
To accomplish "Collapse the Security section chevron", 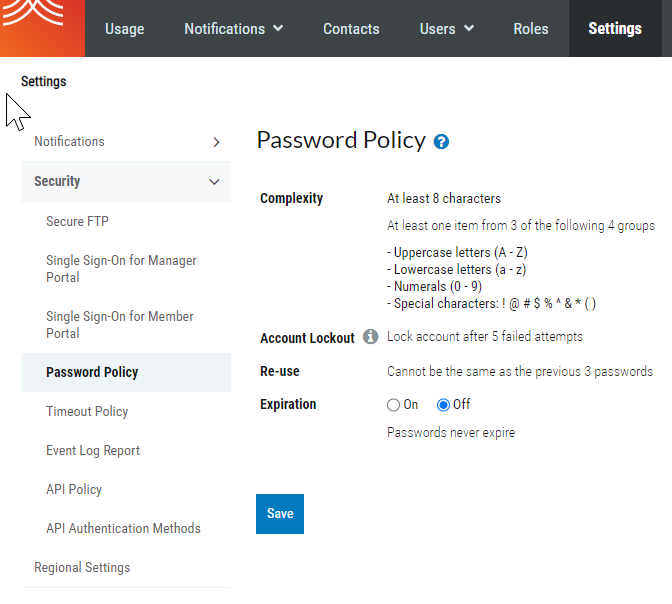I will point(214,182).
